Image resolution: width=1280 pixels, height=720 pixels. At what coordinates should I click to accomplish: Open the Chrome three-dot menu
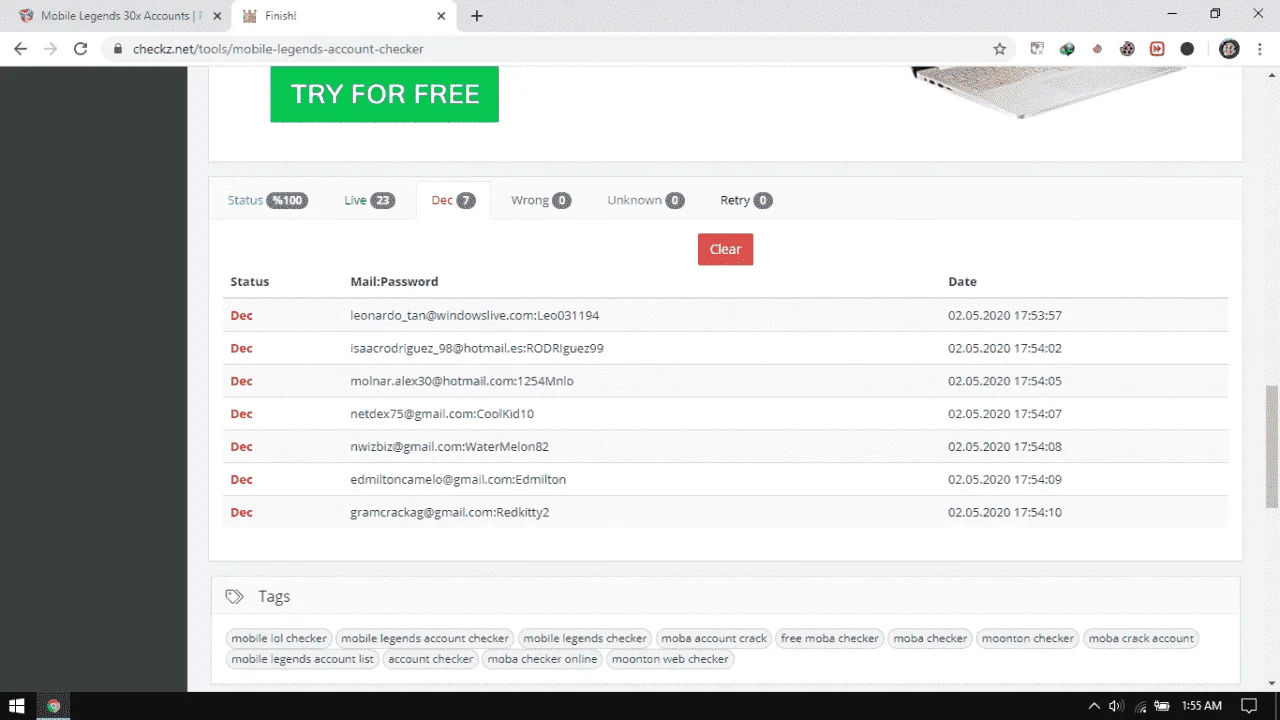click(x=1259, y=49)
